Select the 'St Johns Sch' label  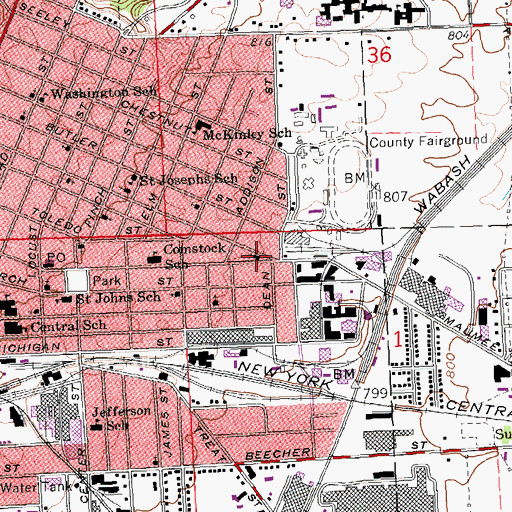pyautogui.click(x=118, y=297)
